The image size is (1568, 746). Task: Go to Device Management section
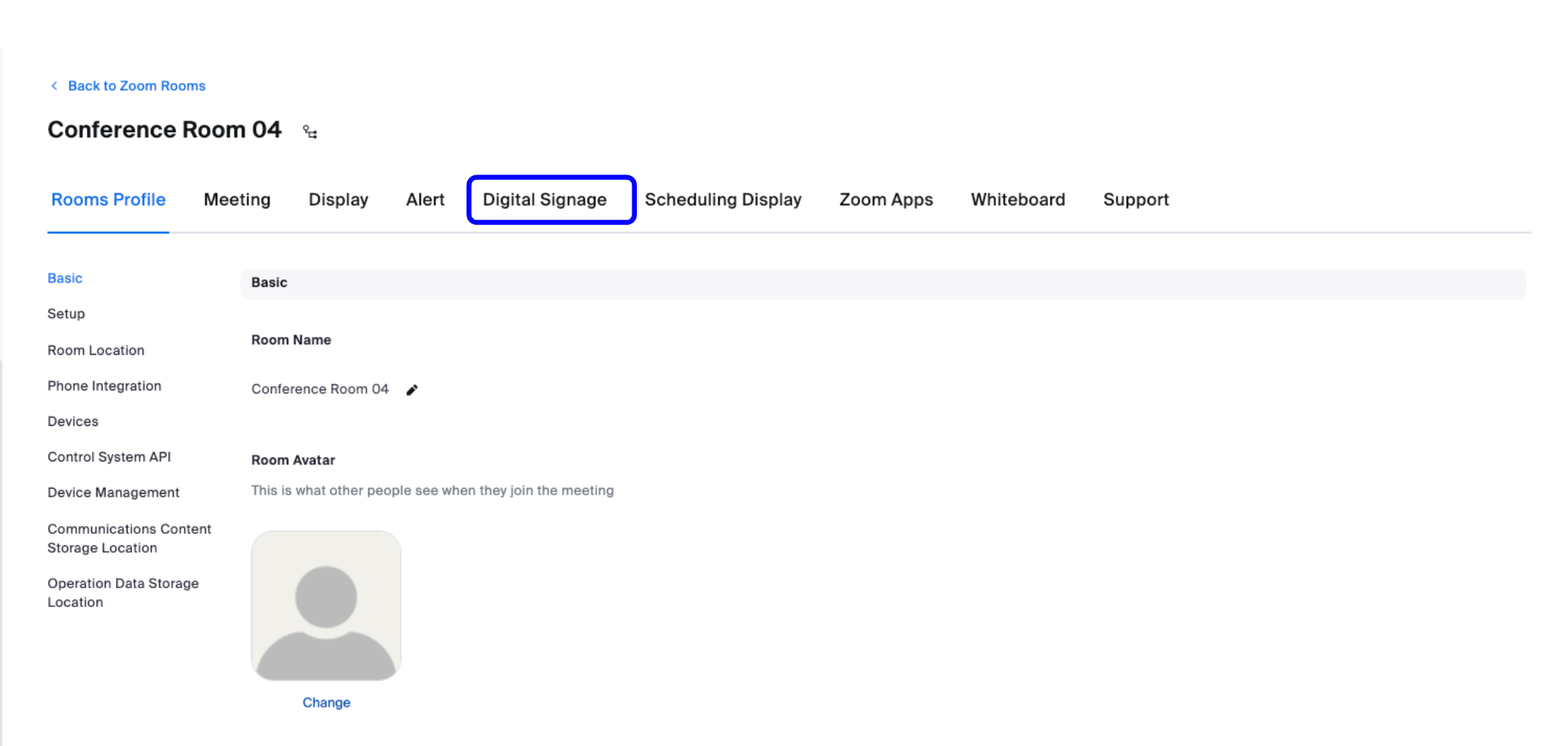click(113, 492)
